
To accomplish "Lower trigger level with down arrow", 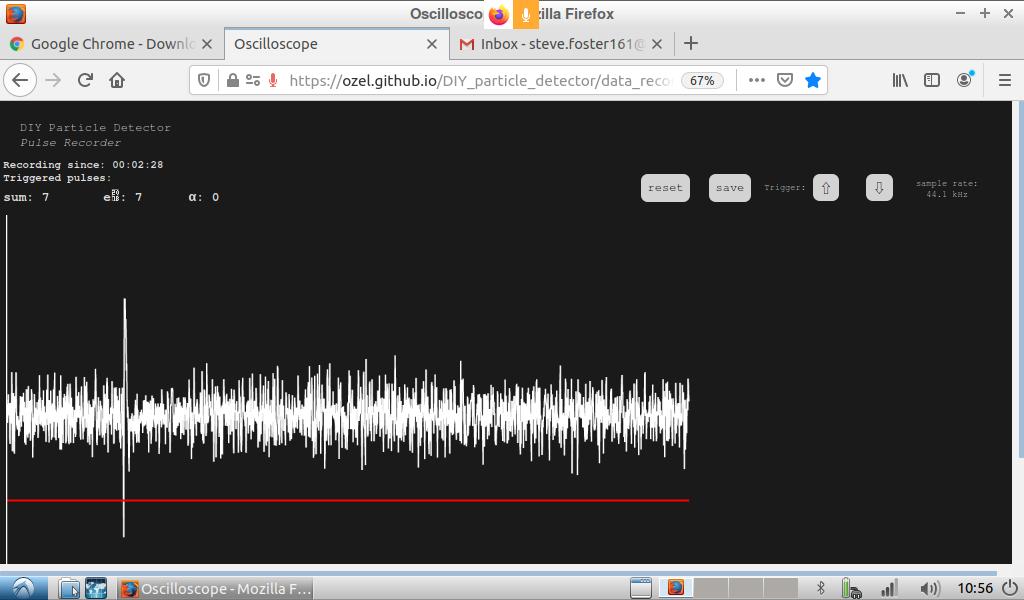I will pyautogui.click(x=879, y=188).
